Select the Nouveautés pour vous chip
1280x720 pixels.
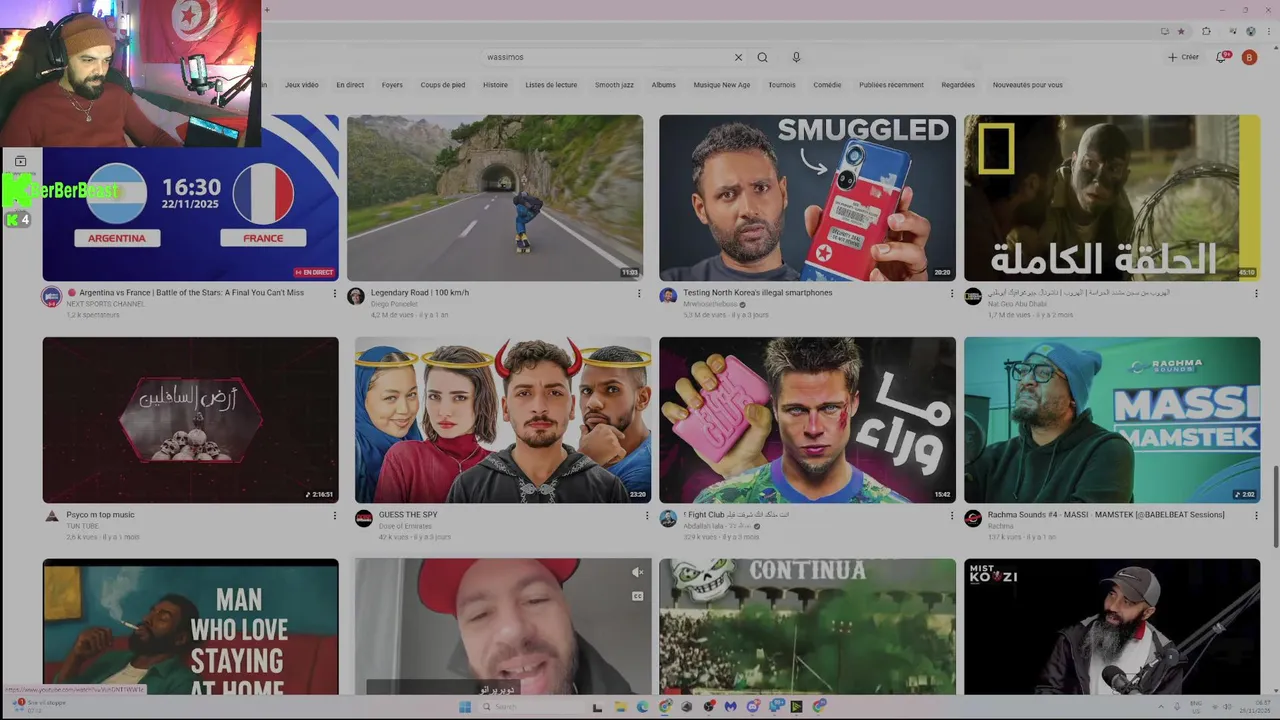(x=1027, y=85)
